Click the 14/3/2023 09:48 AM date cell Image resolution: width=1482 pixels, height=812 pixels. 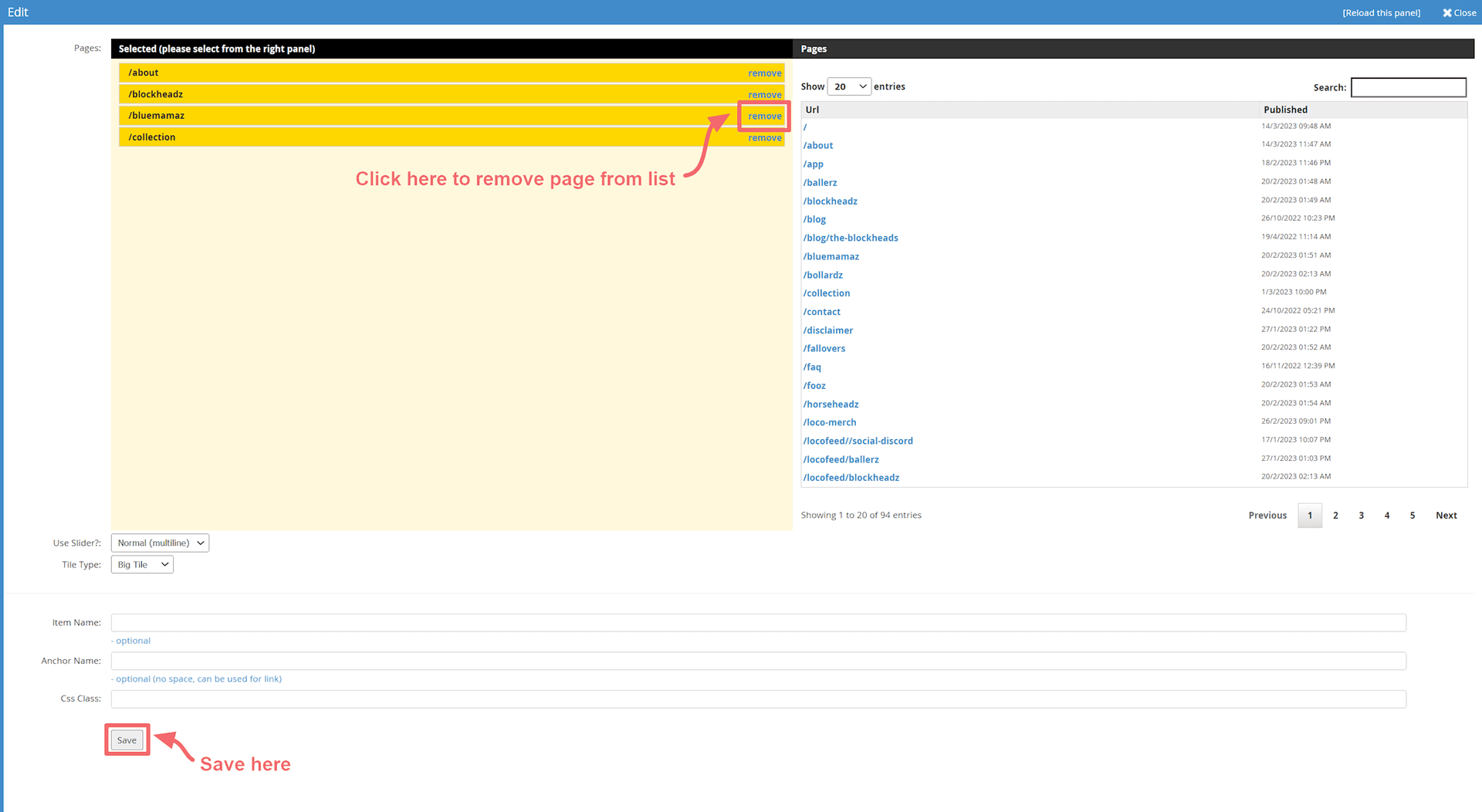click(x=1296, y=126)
